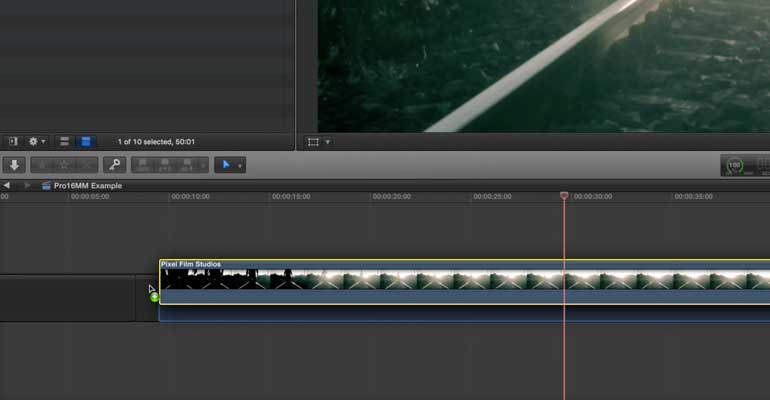
Task: Click the '1 of 10 selected, 50:01' status
Action: pos(156,141)
